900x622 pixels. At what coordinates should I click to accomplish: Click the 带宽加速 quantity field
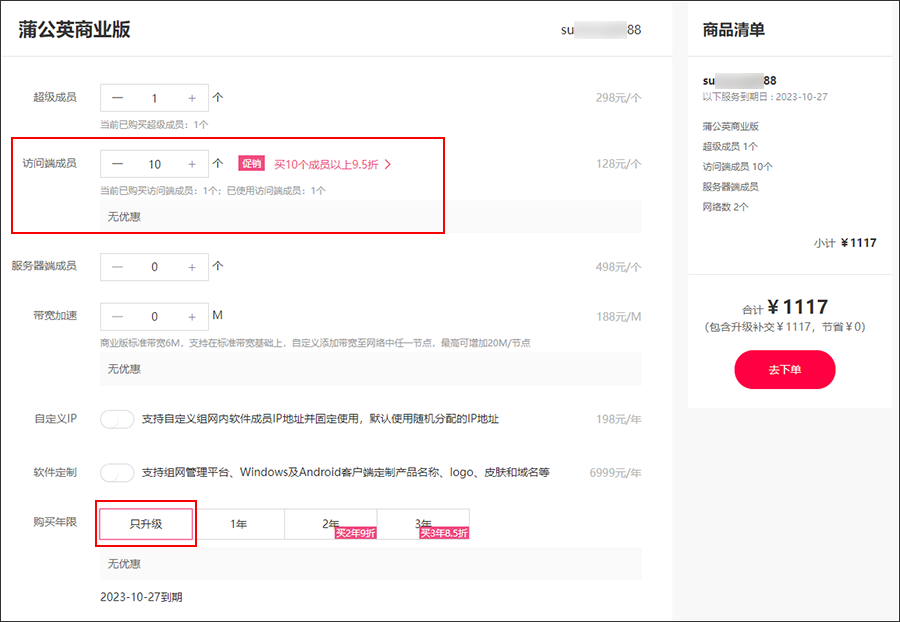[x=154, y=317]
